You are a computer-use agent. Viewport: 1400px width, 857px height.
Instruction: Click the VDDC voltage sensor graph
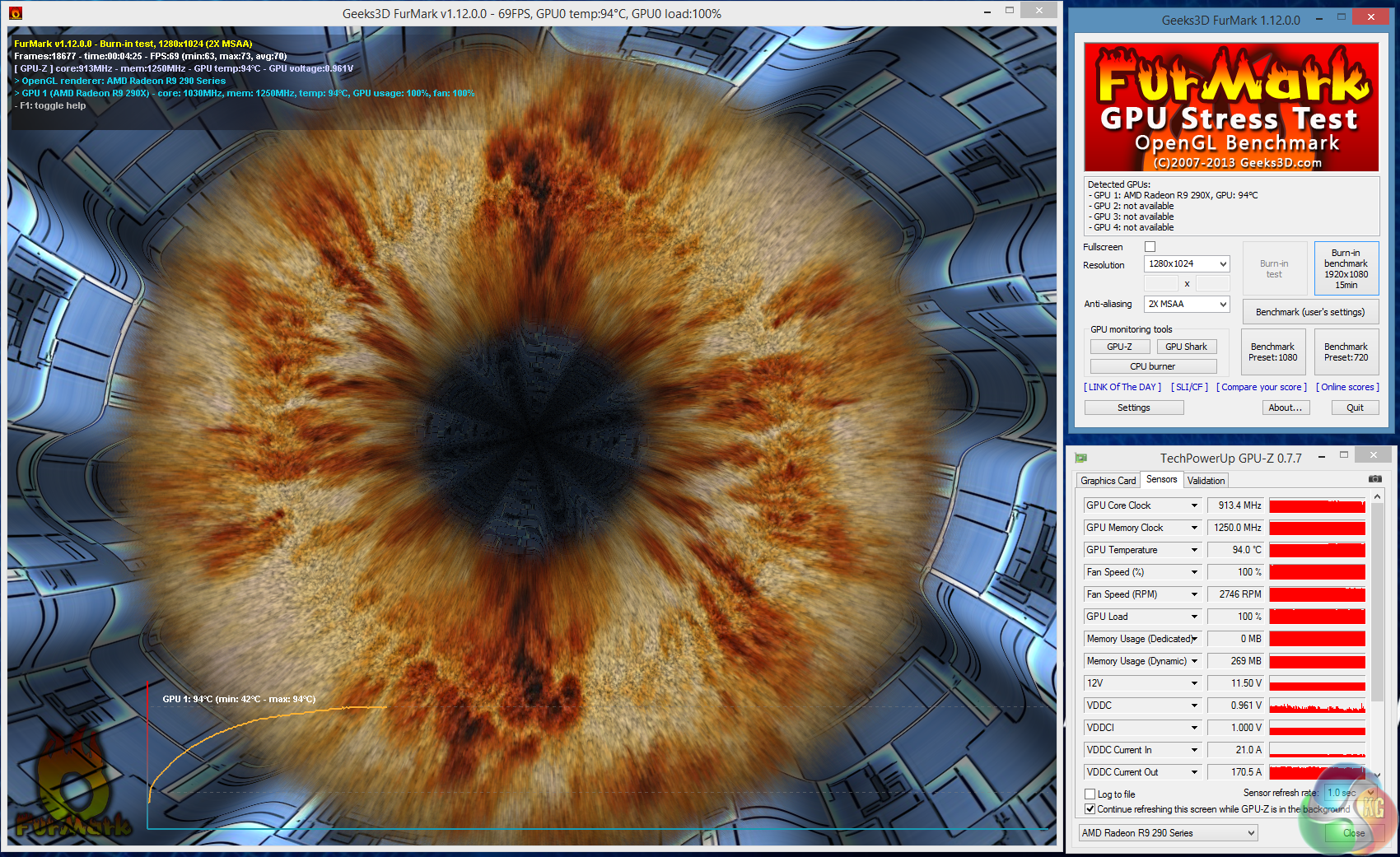coord(1317,706)
